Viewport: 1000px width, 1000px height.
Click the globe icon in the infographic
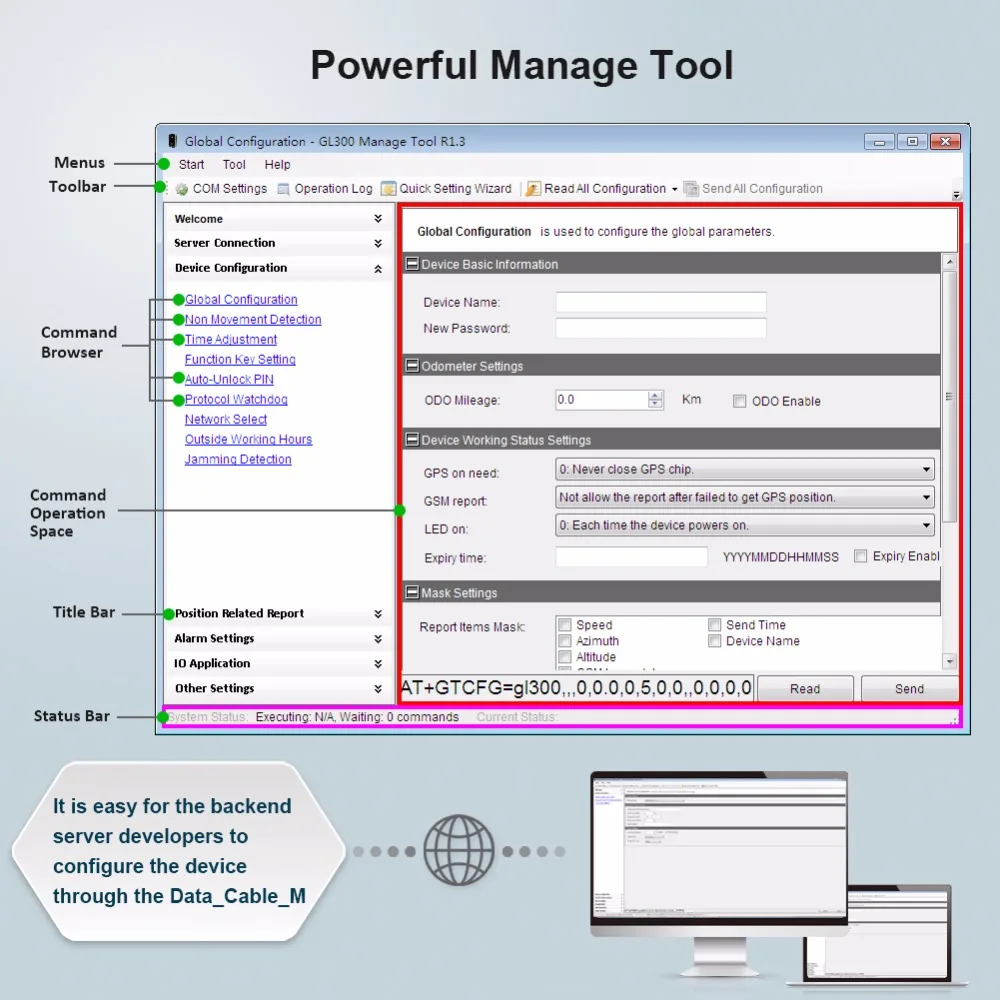pyautogui.click(x=459, y=850)
